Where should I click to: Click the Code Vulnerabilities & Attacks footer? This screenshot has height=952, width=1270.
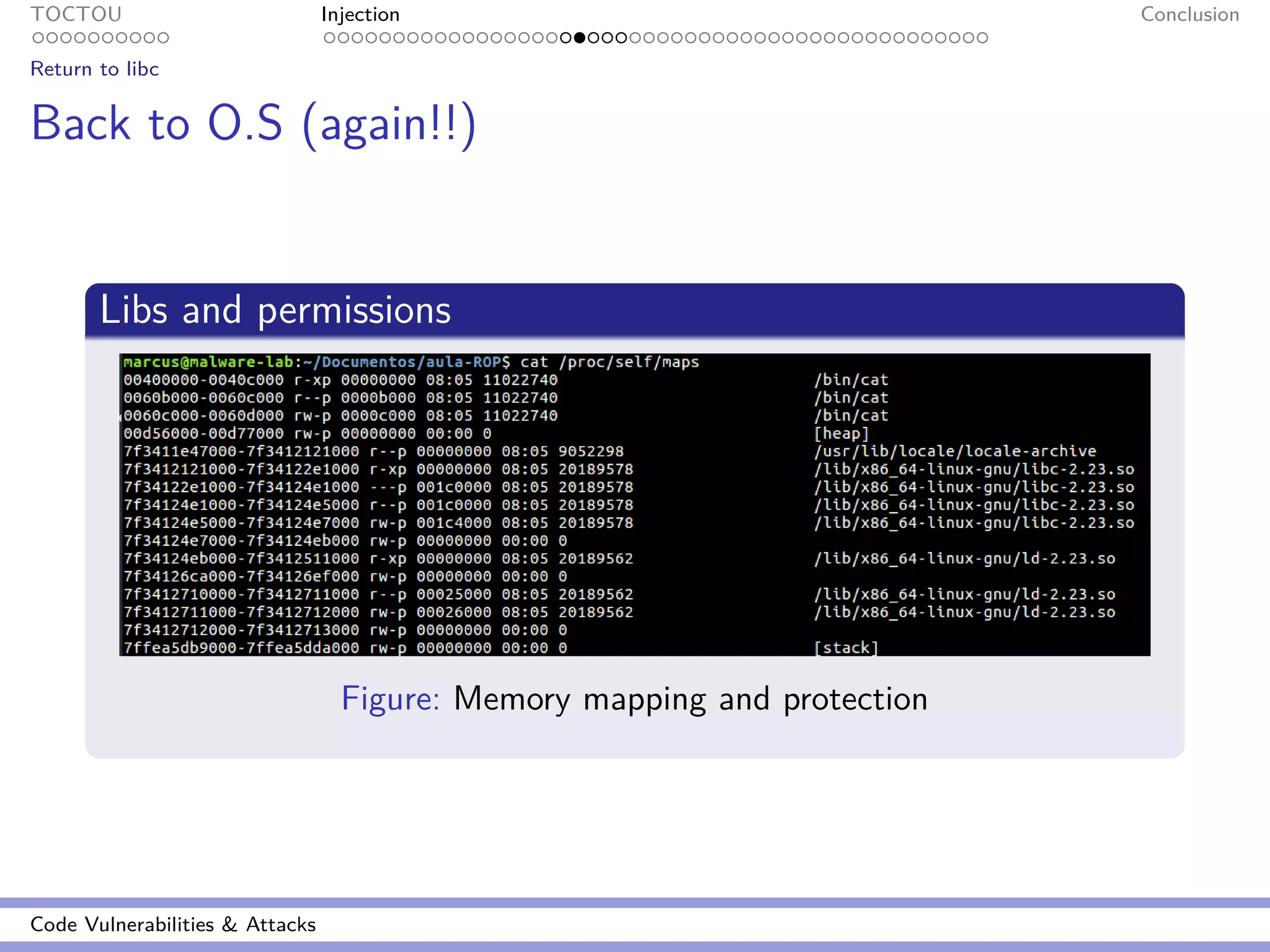point(173,925)
